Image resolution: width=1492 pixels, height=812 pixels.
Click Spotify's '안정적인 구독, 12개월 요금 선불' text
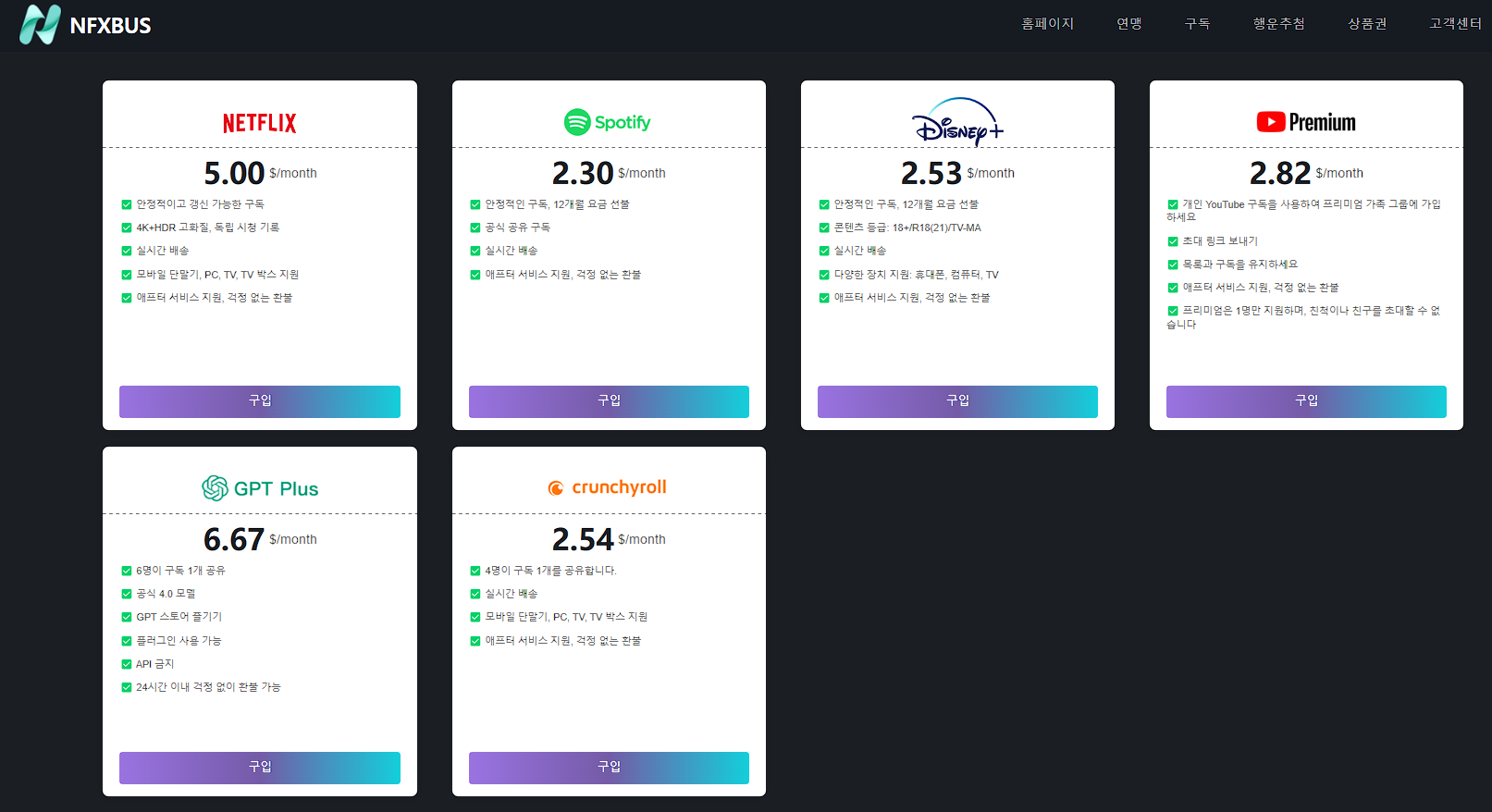point(558,204)
